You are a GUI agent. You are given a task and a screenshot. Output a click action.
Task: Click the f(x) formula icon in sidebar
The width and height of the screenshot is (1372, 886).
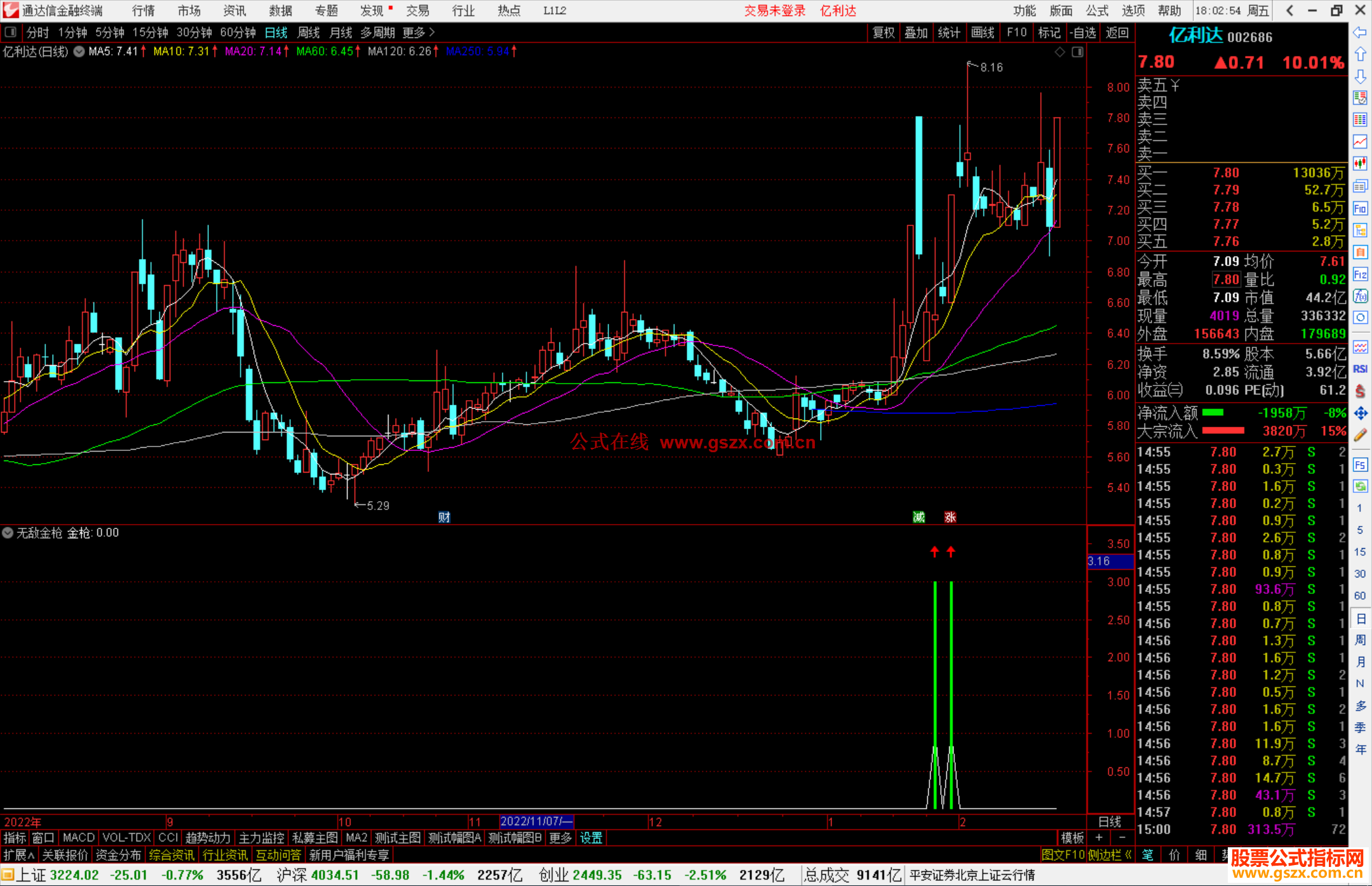tap(1360, 296)
